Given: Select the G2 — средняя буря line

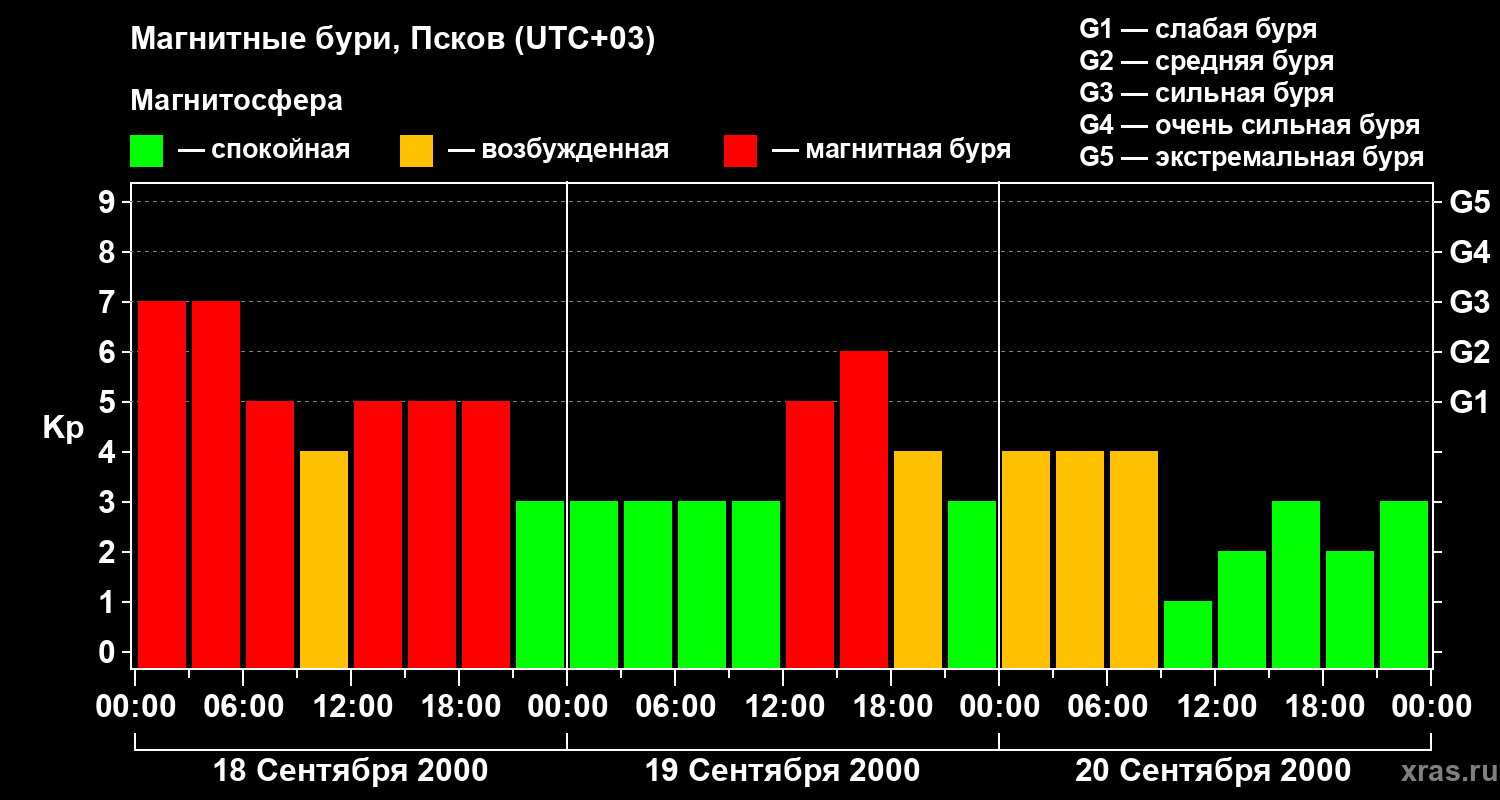Looking at the screenshot, I should (1207, 61).
